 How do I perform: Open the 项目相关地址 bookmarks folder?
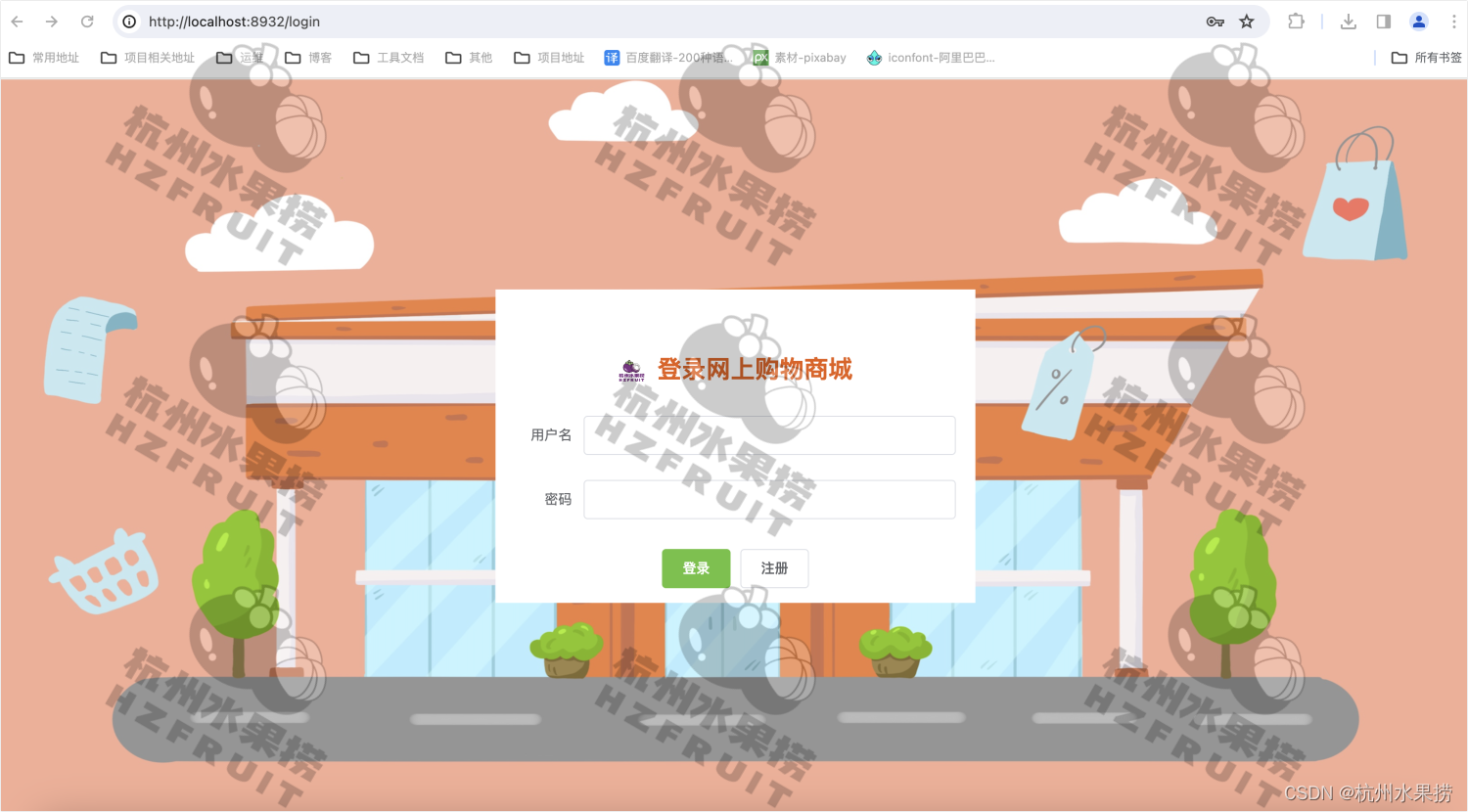pyautogui.click(x=148, y=58)
